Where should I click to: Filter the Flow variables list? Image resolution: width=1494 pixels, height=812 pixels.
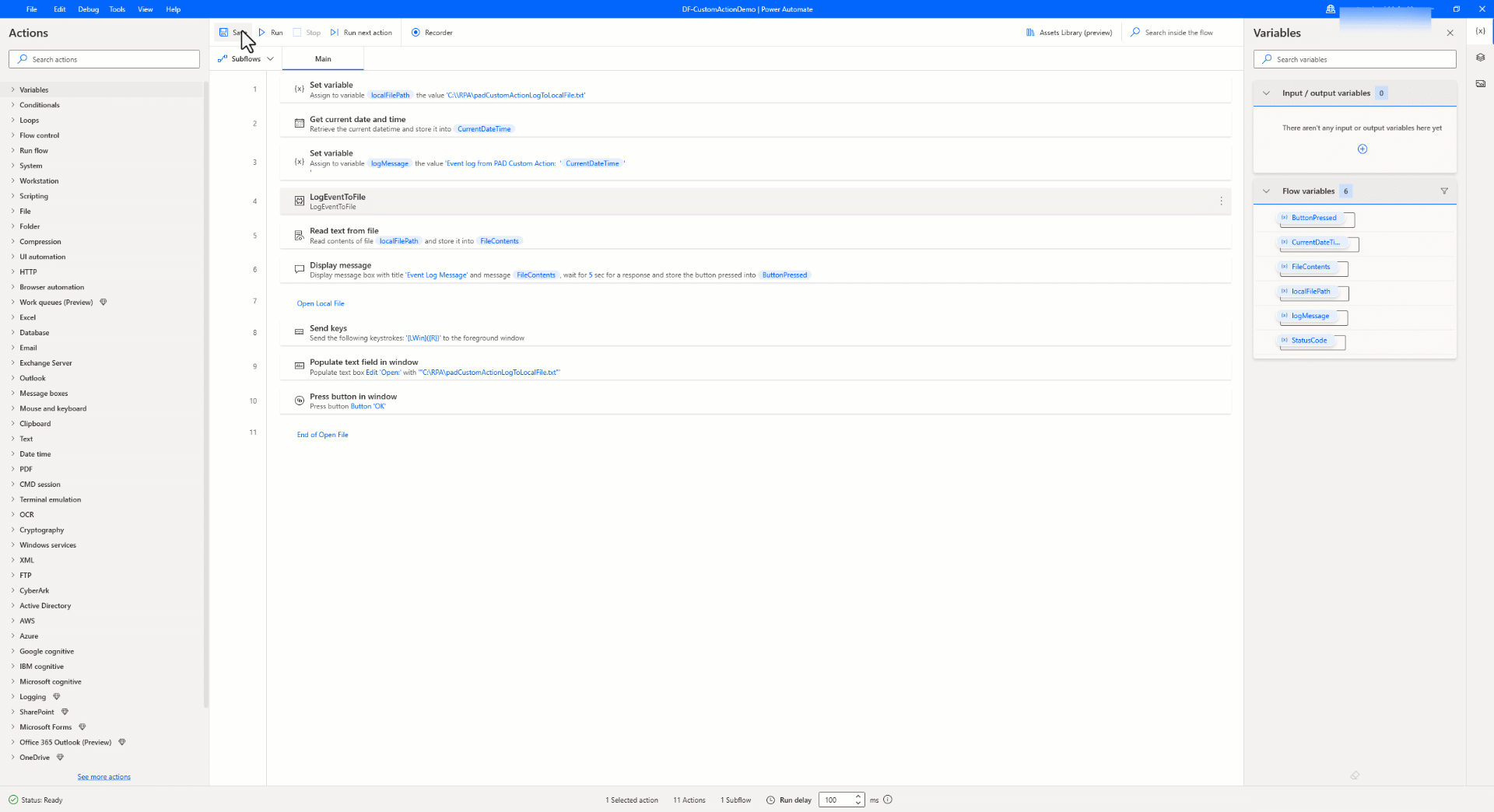coord(1444,191)
